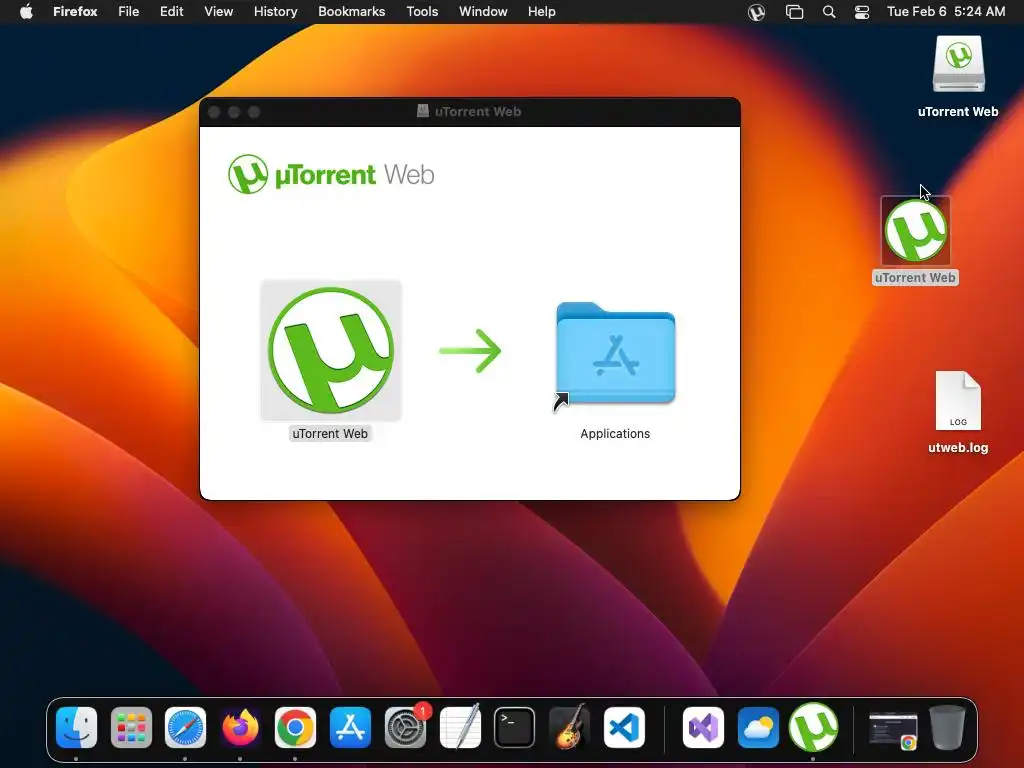
Task: Launch Google Chrome from the Dock
Action: pyautogui.click(x=295, y=728)
